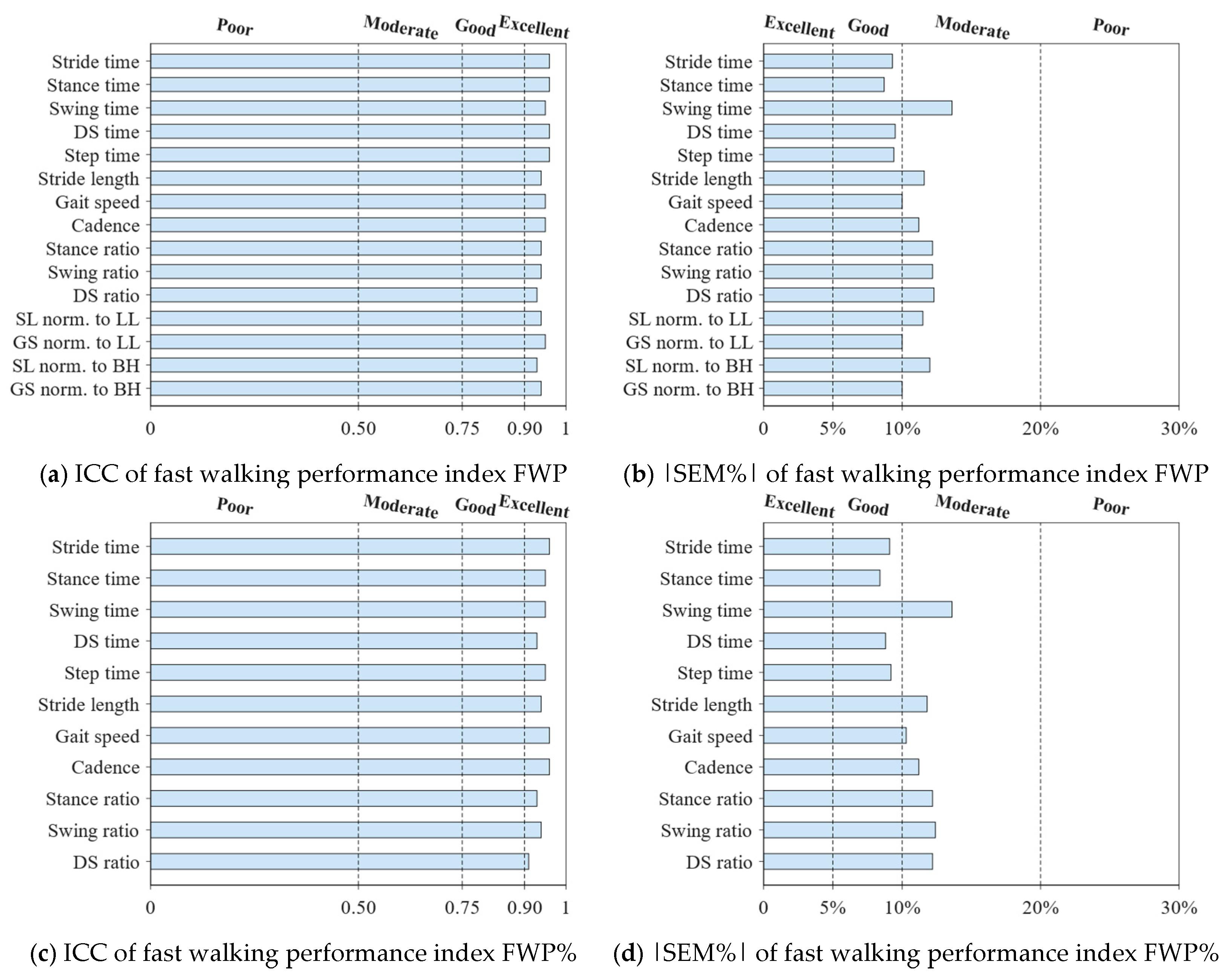Click 'GS norm. to BH' label in chart (a)
Image resolution: width=1232 pixels, height=976 pixels.
pyautogui.click(x=75, y=389)
